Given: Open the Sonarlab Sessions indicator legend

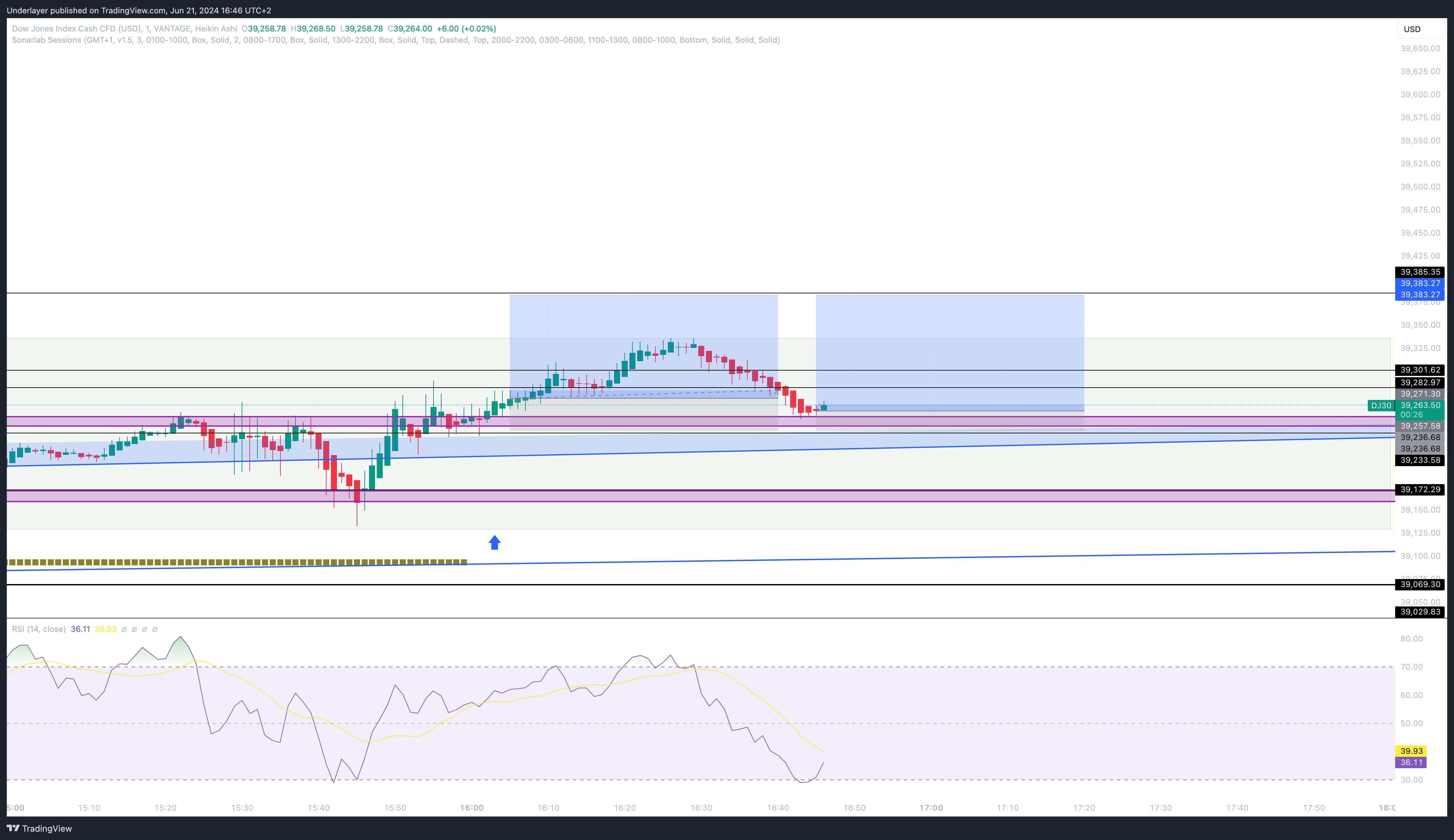Looking at the screenshot, I should 395,40.
